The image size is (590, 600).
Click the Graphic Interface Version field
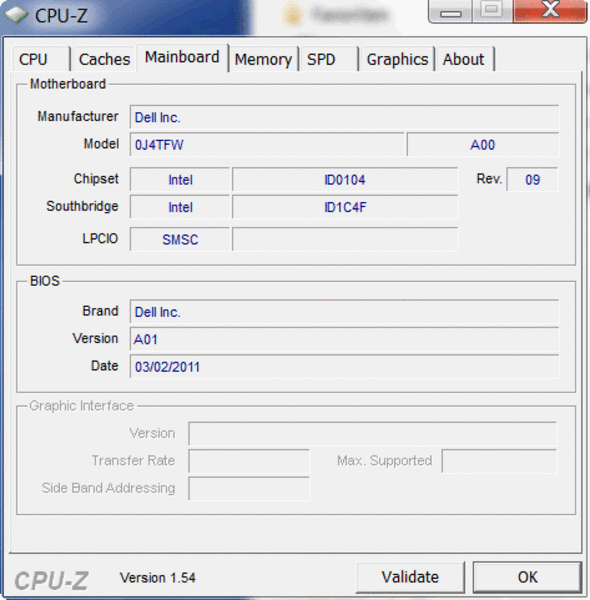pyautogui.click(x=372, y=434)
